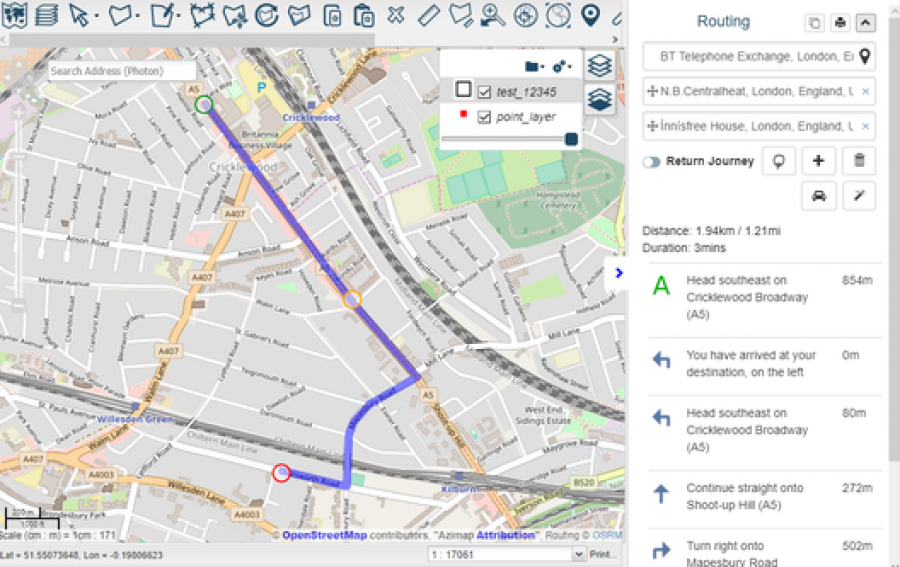Zoom to full extent globe icon
The width and height of the screenshot is (900, 567).
[x=558, y=15]
